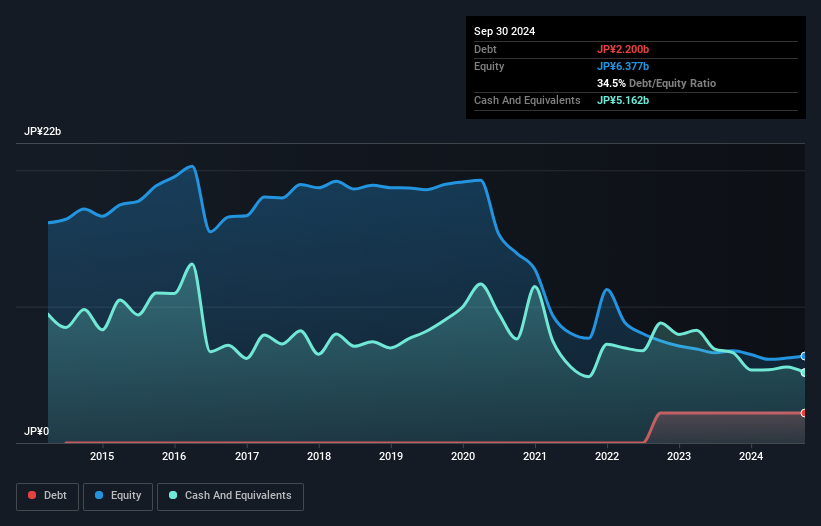821x526 pixels.
Task: Click the 2016 axis label
Action: point(174,456)
